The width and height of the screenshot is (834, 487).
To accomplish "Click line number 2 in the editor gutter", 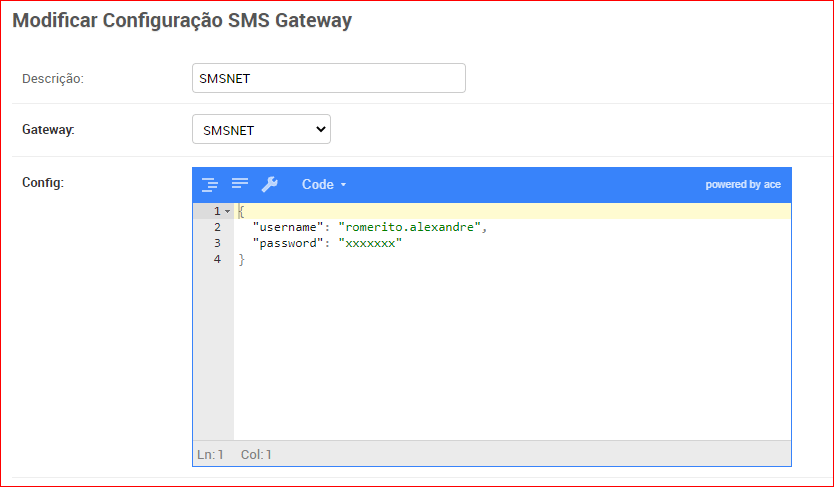I will (216, 228).
